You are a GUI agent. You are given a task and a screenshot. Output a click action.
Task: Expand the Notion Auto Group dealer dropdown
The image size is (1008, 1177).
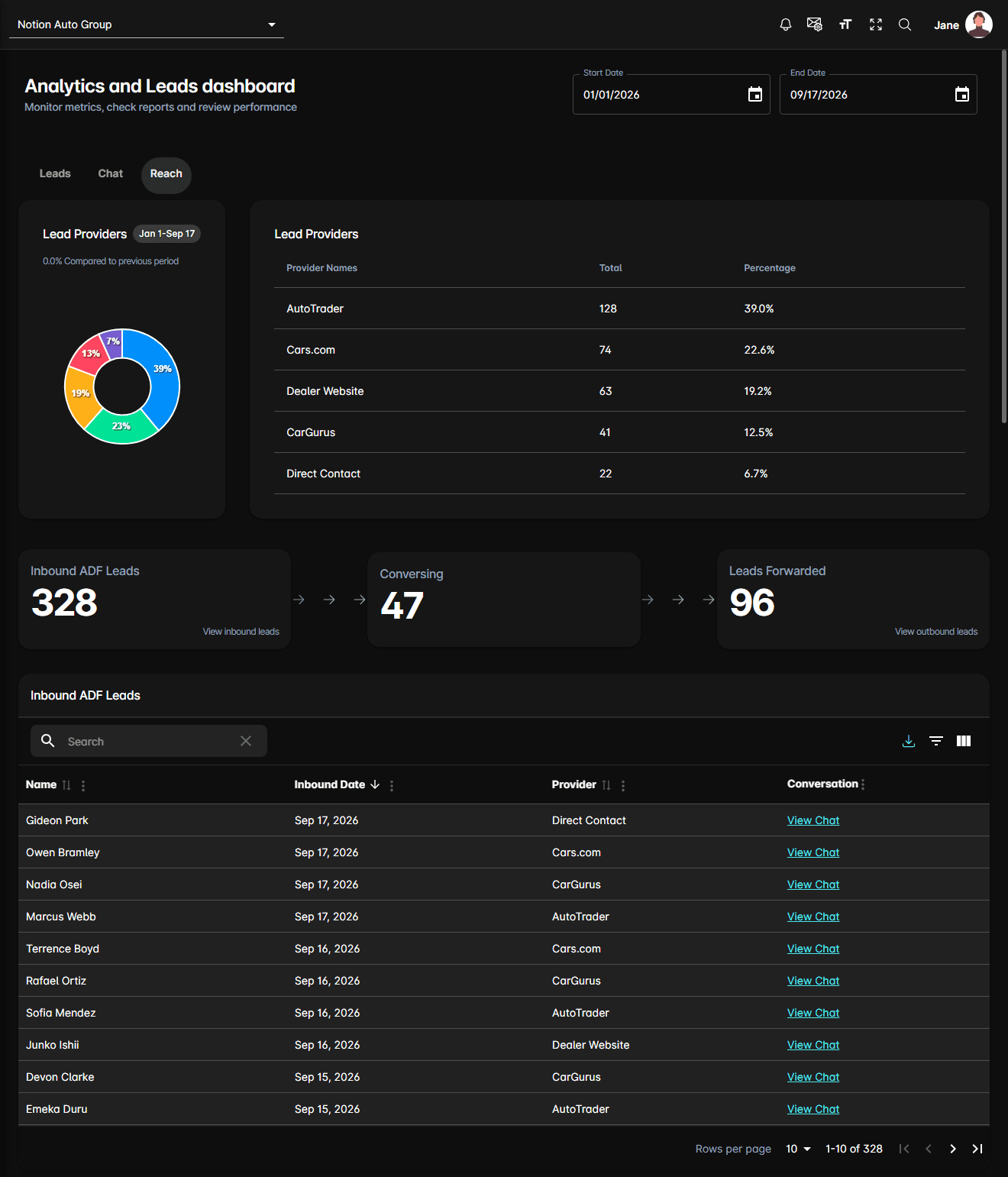coord(146,24)
